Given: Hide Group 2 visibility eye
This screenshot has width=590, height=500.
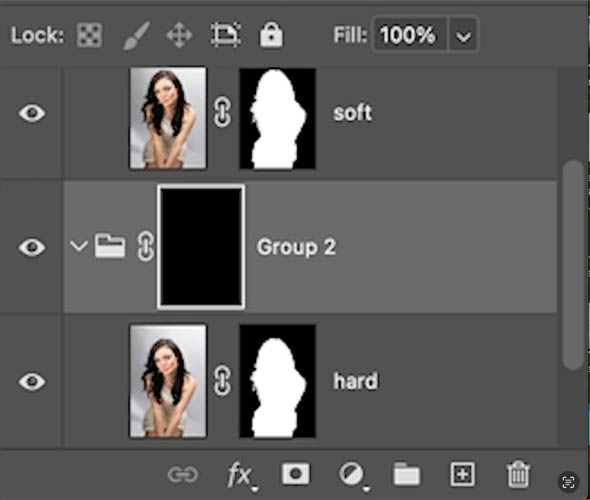Looking at the screenshot, I should point(32,247).
